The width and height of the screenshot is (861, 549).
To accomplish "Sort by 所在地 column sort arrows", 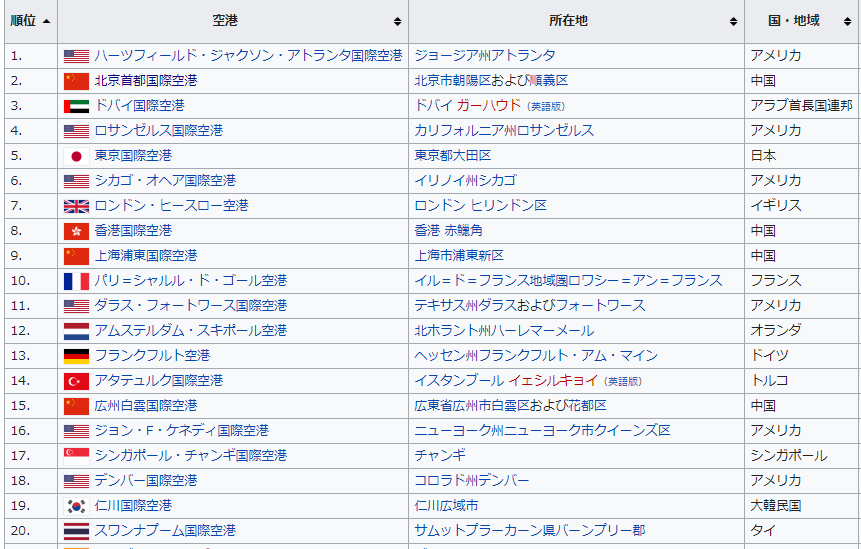I will click(x=734, y=21).
